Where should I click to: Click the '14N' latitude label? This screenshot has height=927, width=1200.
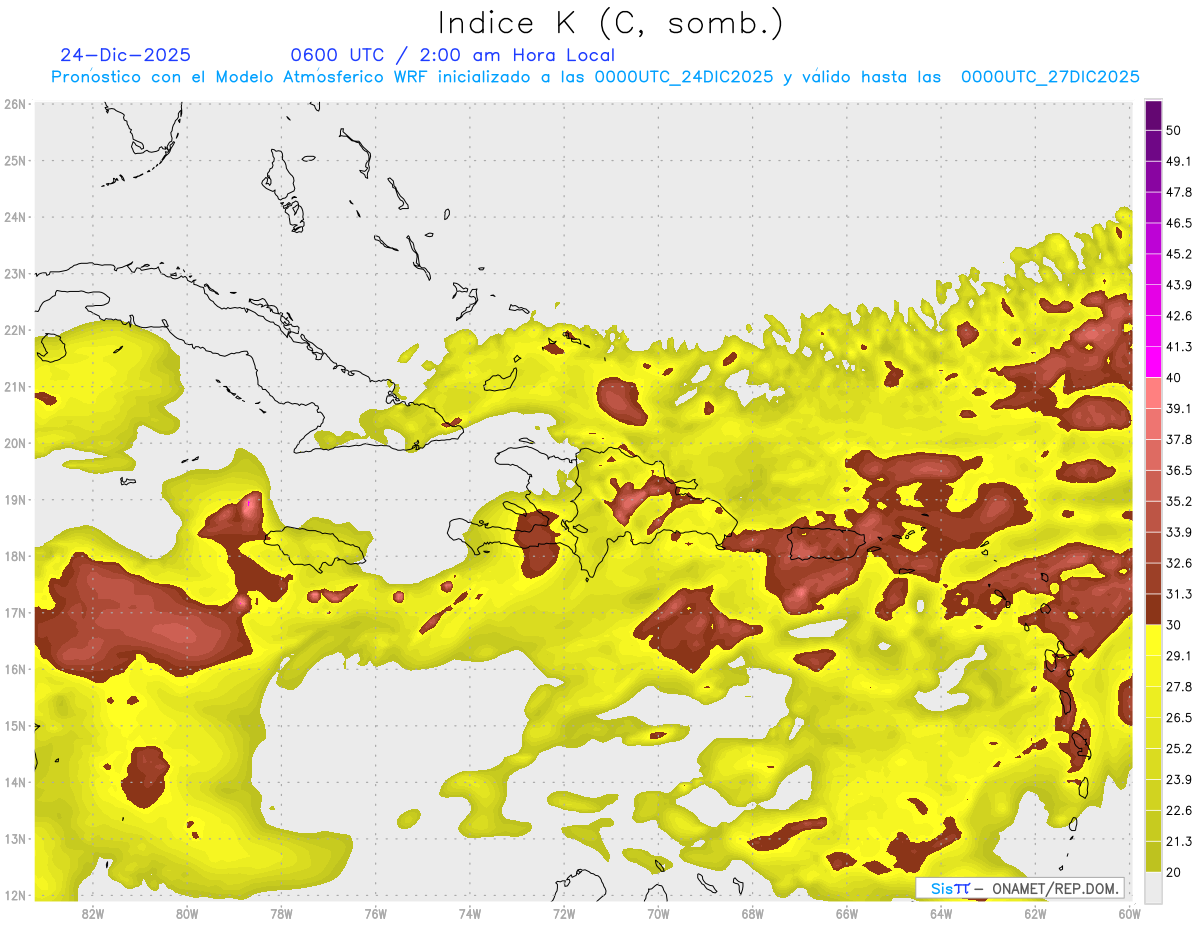click(x=15, y=782)
